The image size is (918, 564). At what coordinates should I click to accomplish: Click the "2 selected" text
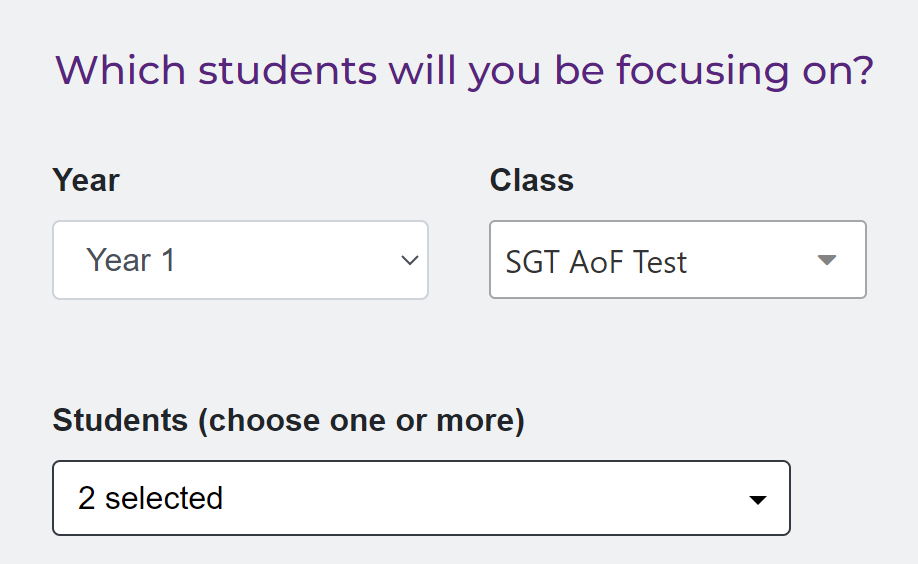[150, 498]
